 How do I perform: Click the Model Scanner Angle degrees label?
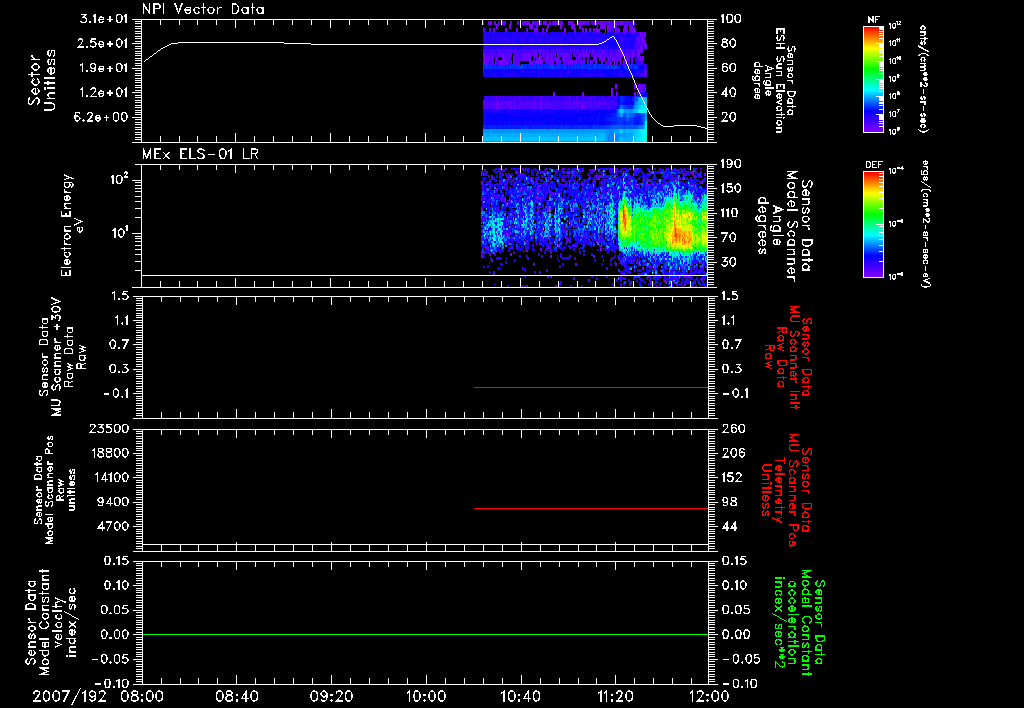tap(784, 226)
